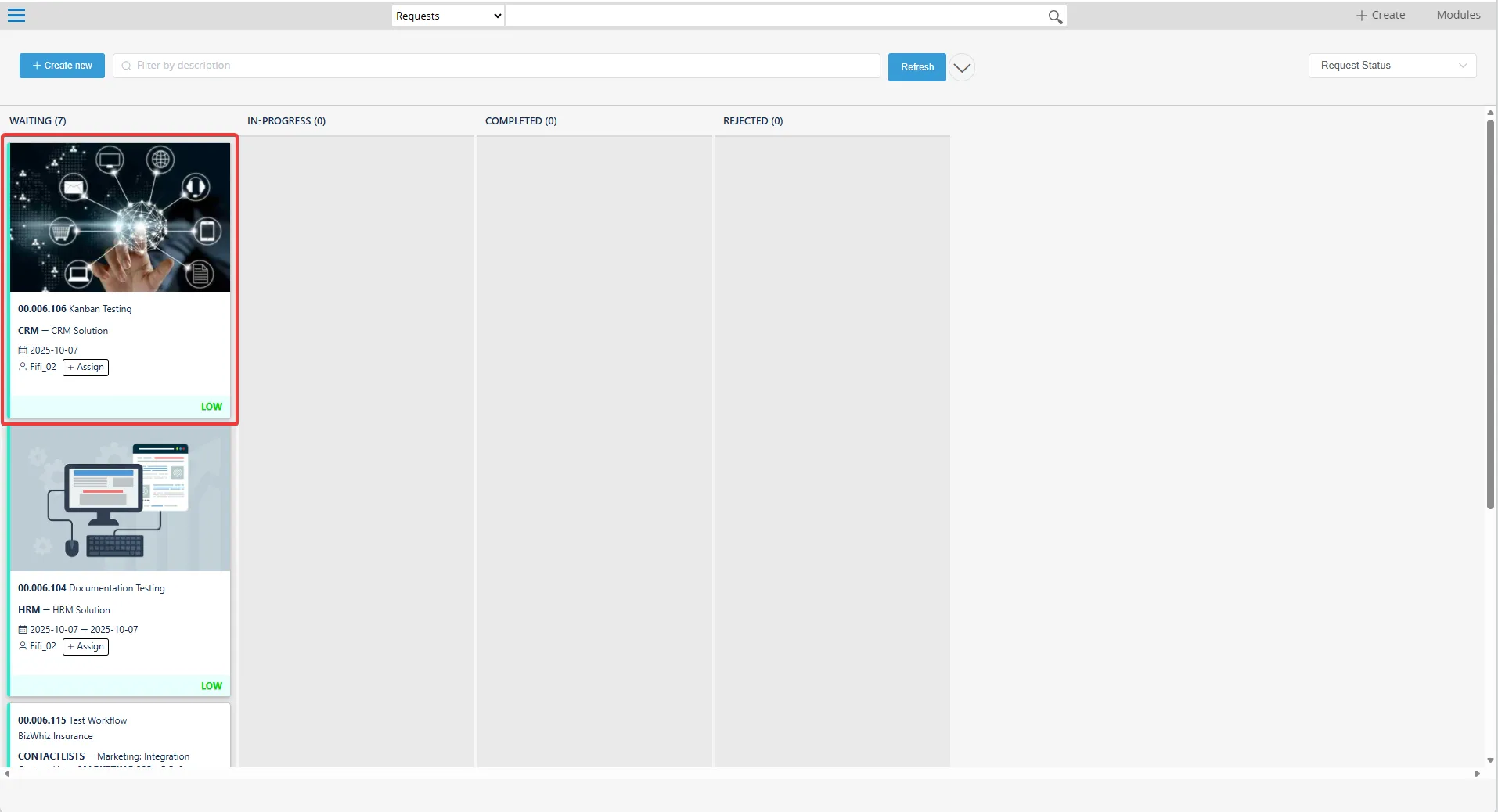
Task: Click the Create new button
Action: 62,66
